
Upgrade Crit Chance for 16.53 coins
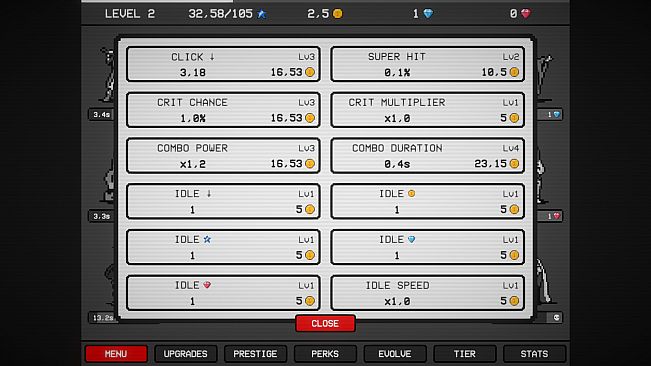[x=223, y=110]
